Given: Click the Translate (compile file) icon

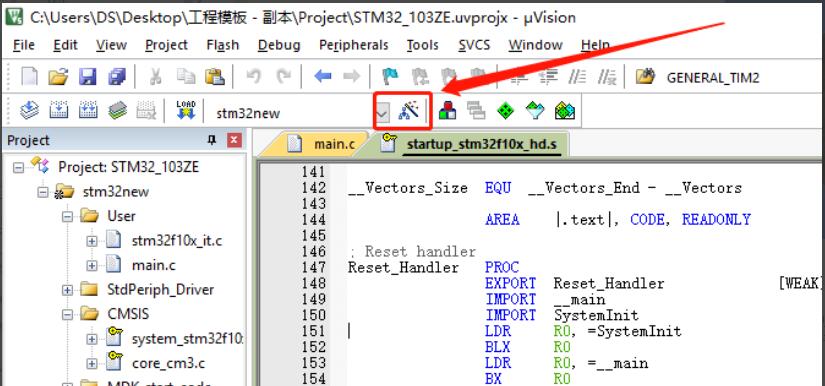Looking at the screenshot, I should 29,110.
